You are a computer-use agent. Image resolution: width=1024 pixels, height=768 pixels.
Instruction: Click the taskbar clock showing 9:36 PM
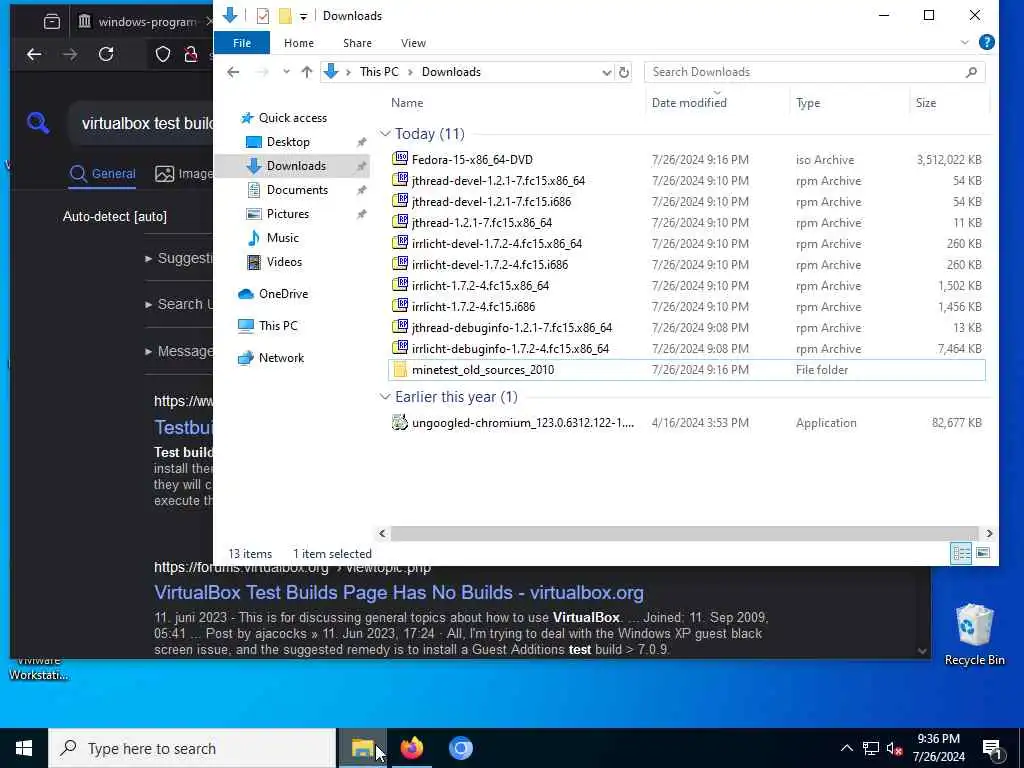[x=938, y=748]
